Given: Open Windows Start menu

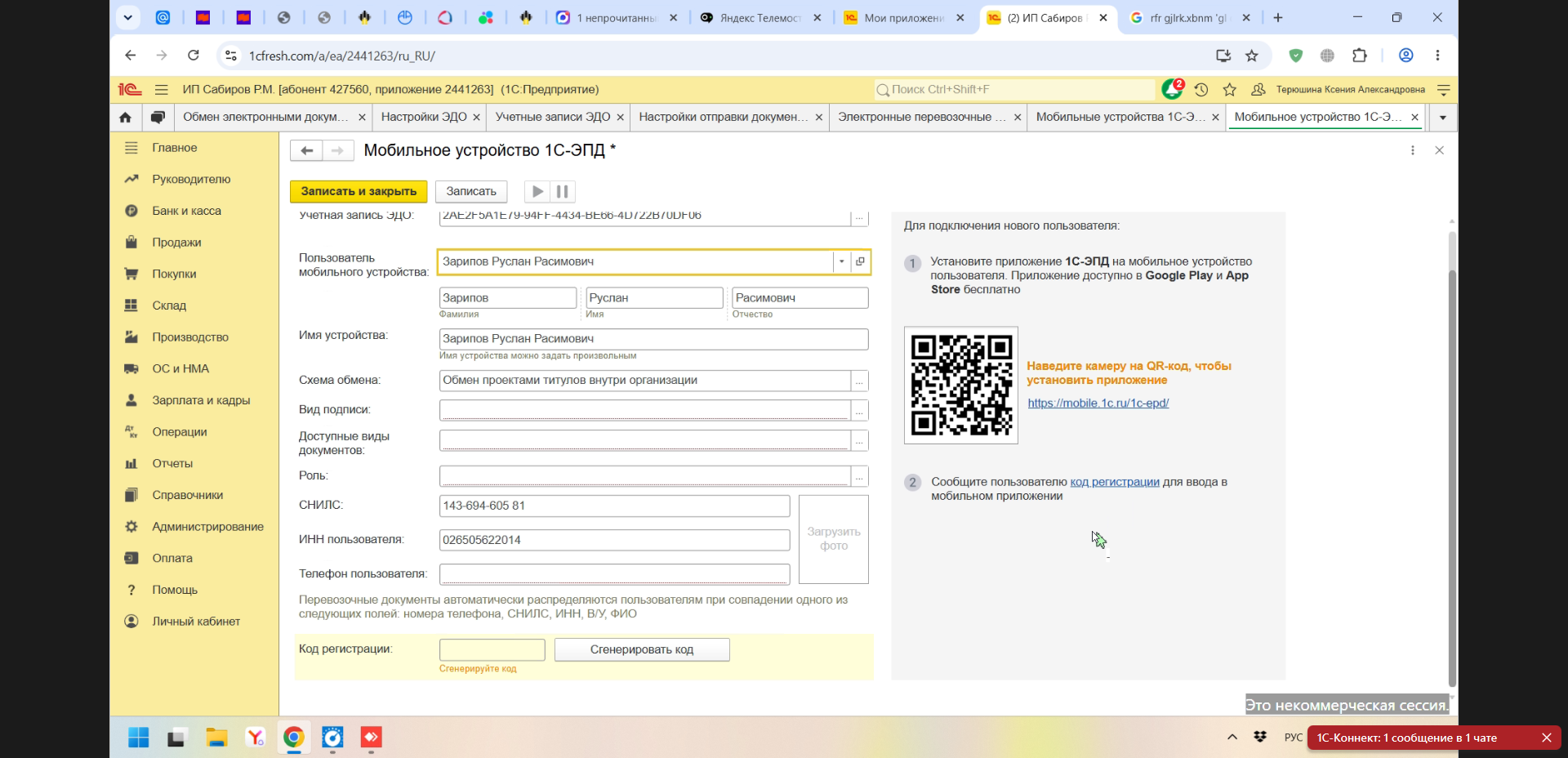Looking at the screenshot, I should (x=139, y=738).
